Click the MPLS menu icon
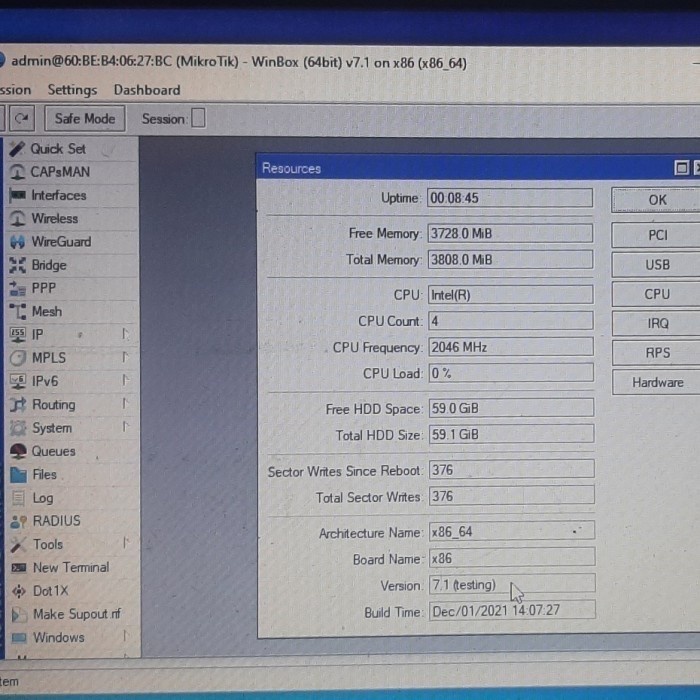The width and height of the screenshot is (700, 700). point(18,358)
